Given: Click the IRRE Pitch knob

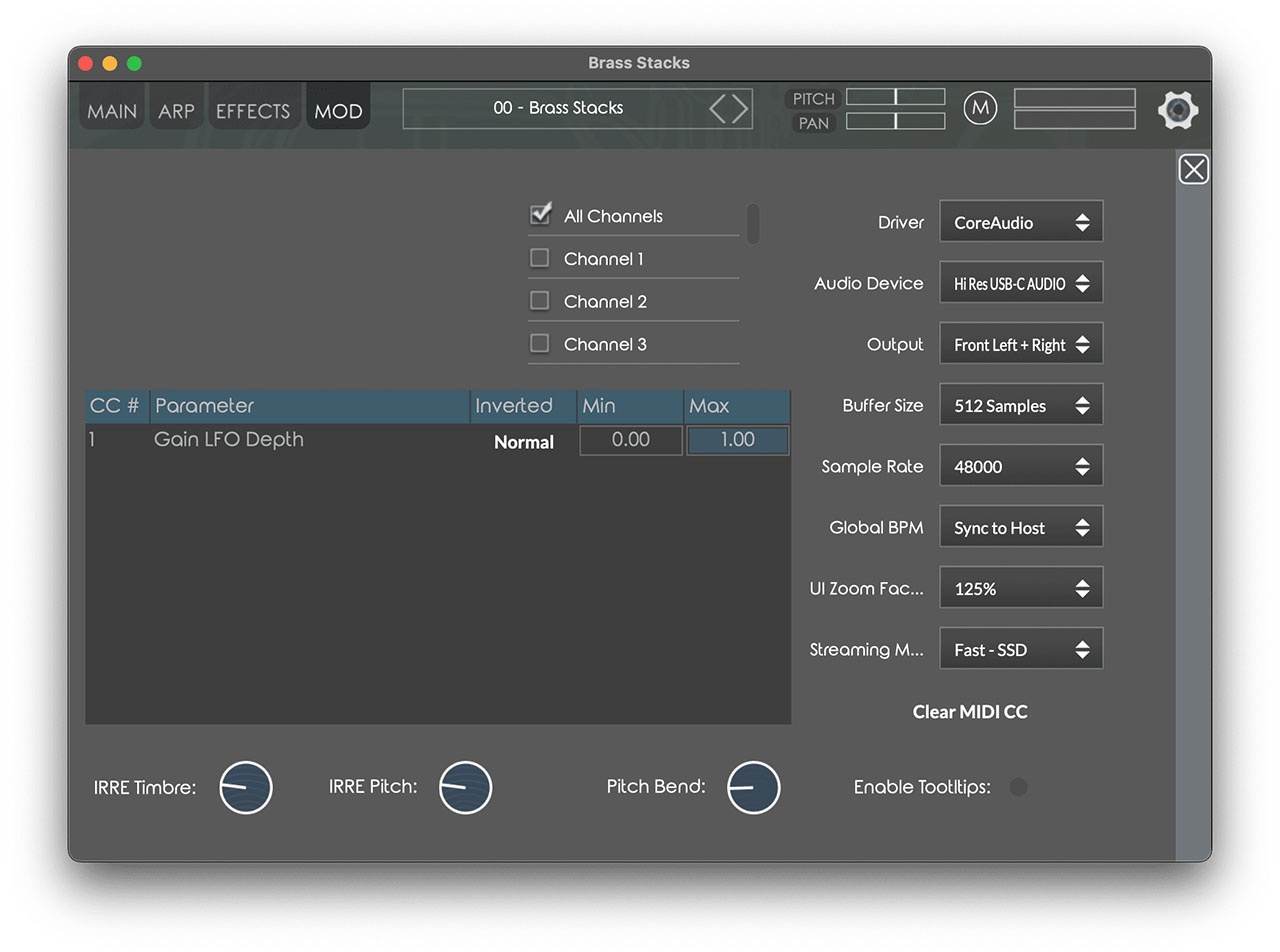Looking at the screenshot, I should click(465, 787).
